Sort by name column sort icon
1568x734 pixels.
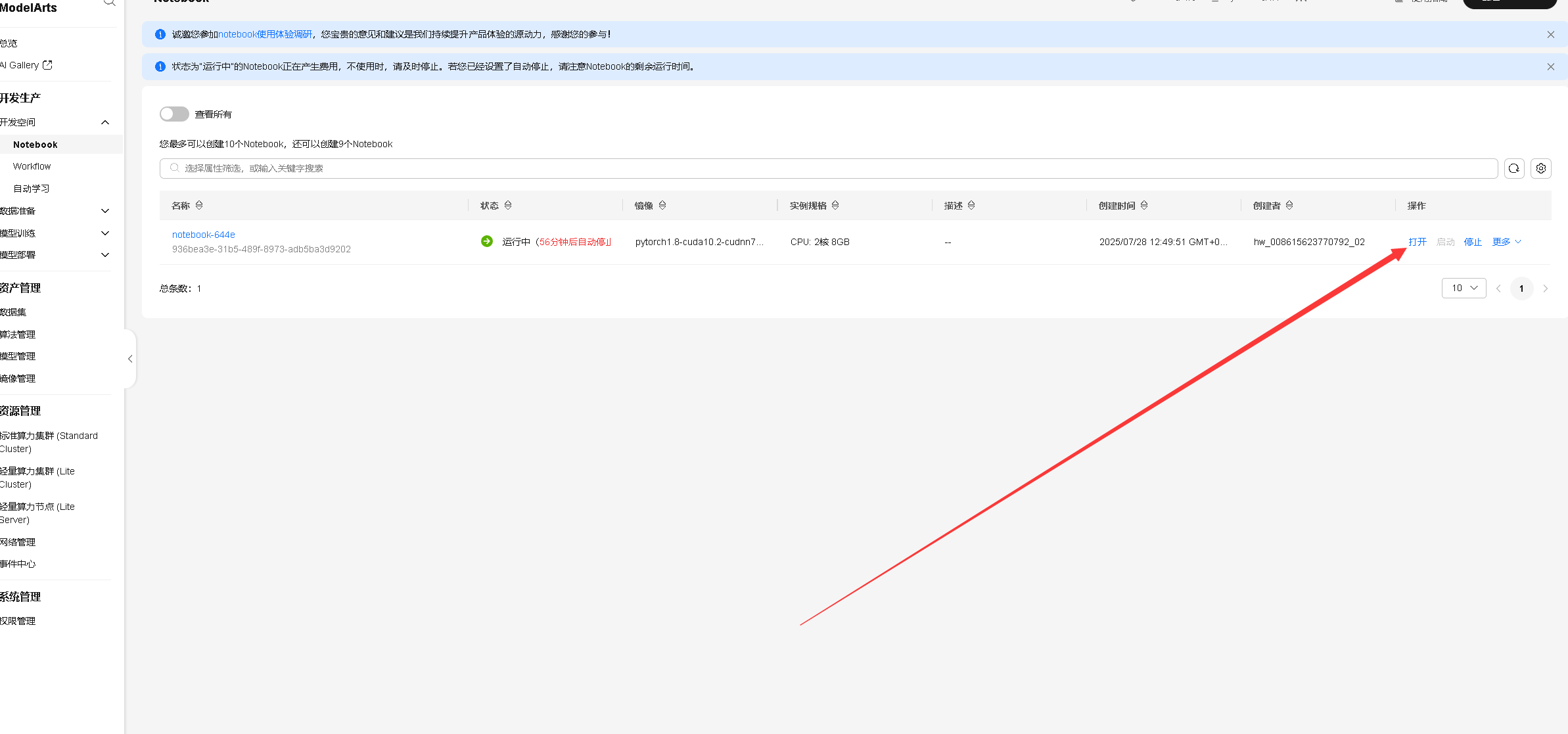[199, 206]
